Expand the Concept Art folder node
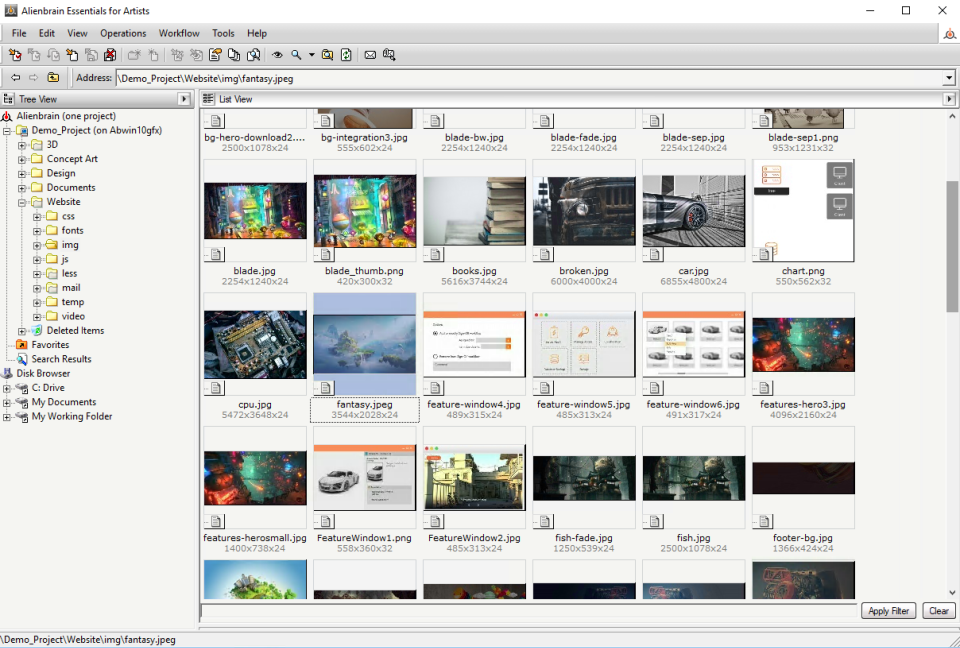The image size is (960, 648). click(x=22, y=159)
